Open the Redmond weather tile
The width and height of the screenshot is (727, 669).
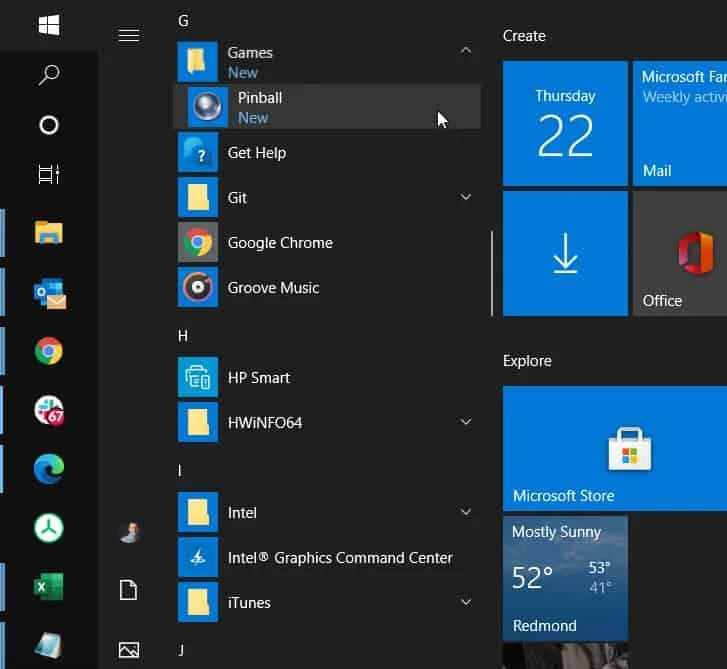point(565,579)
